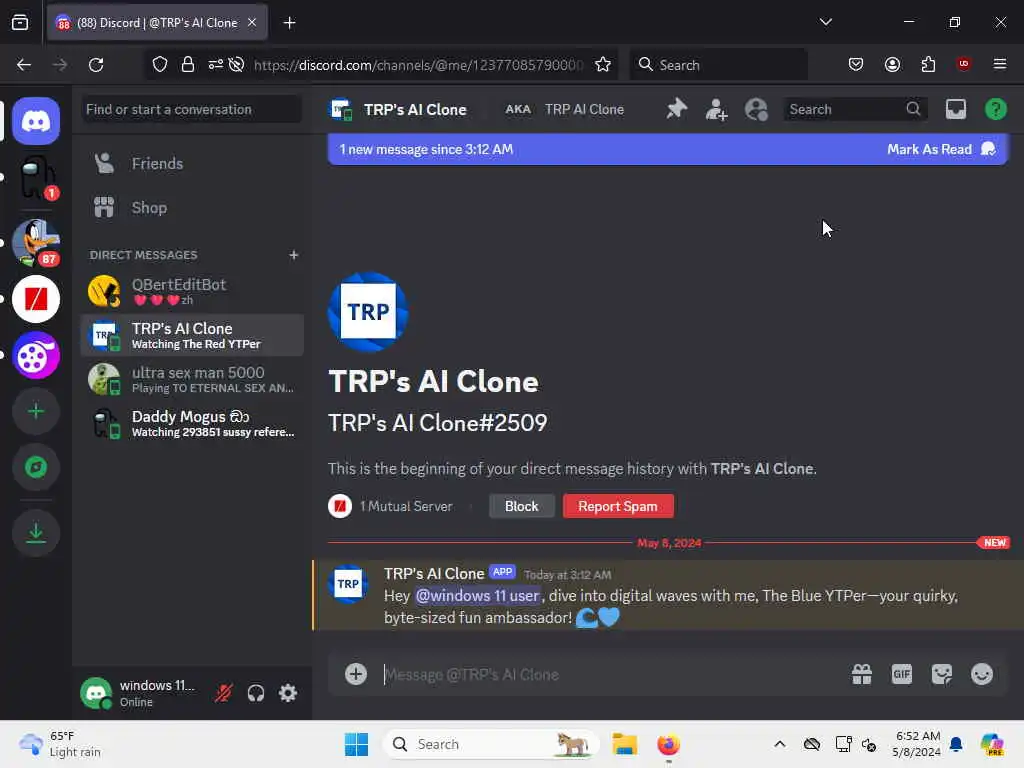The image size is (1024, 768).
Task: Open the purple film reel server
Action: [36, 355]
